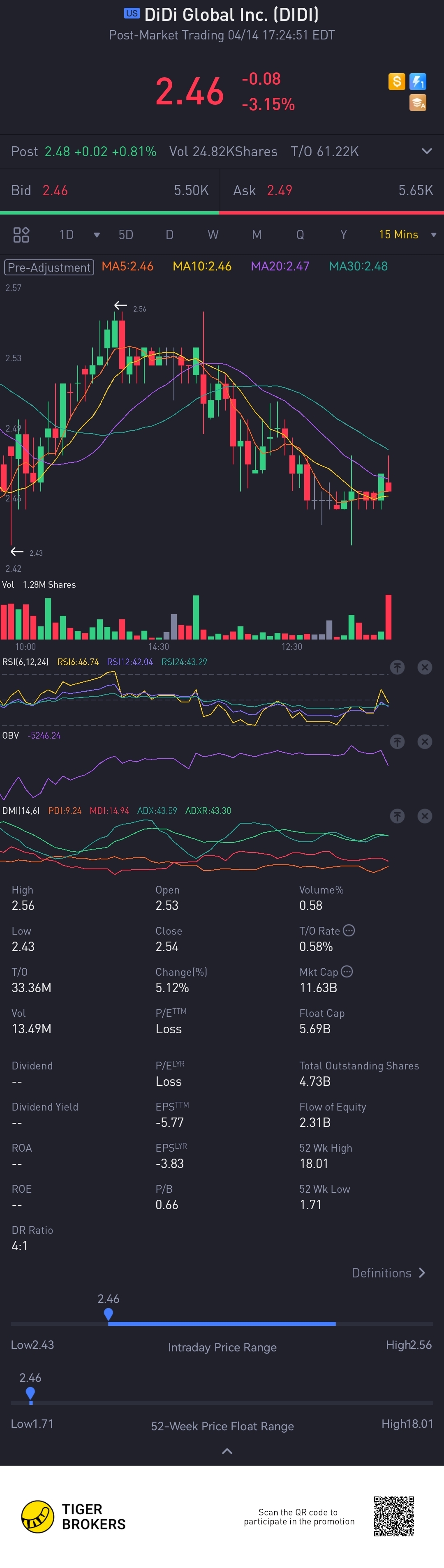The image size is (444, 1568).
Task: Open Definitions chevron arrow
Action: [x=422, y=1273]
